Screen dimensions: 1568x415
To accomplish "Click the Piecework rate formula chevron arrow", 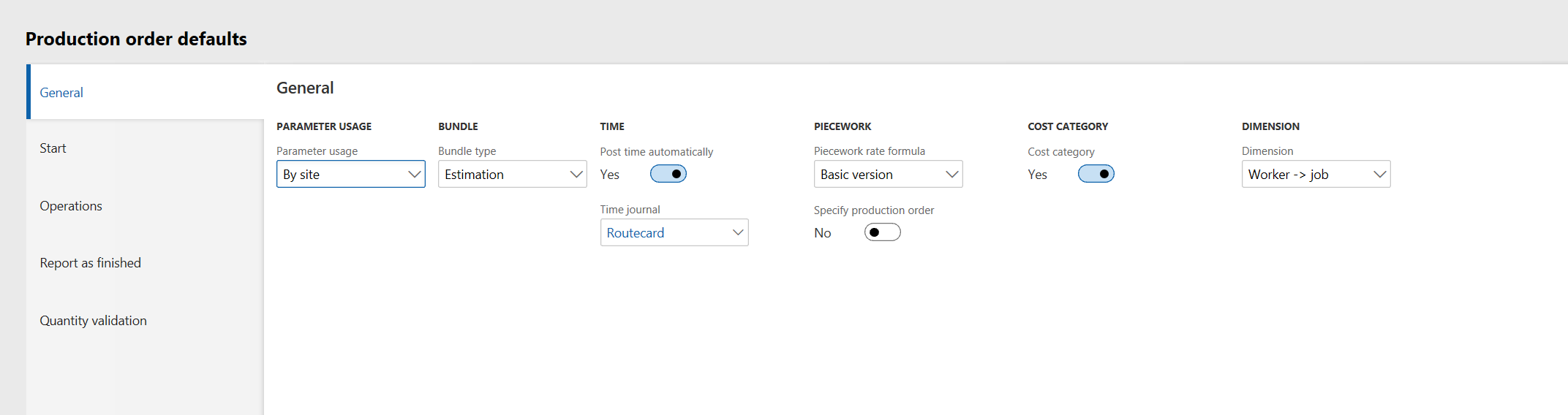I will click(951, 175).
